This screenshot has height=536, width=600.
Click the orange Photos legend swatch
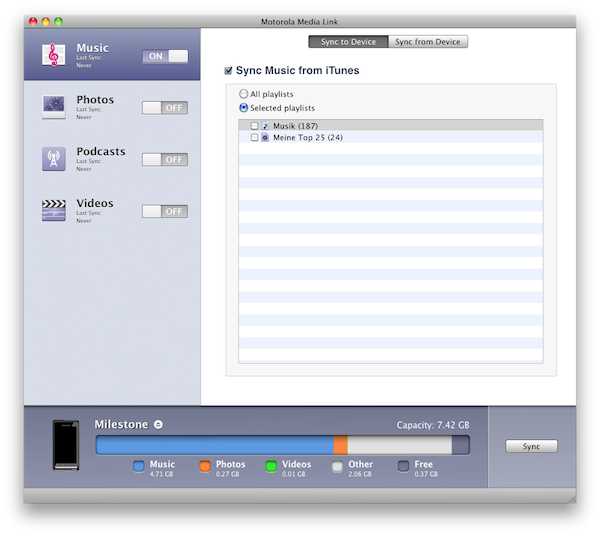click(x=205, y=466)
